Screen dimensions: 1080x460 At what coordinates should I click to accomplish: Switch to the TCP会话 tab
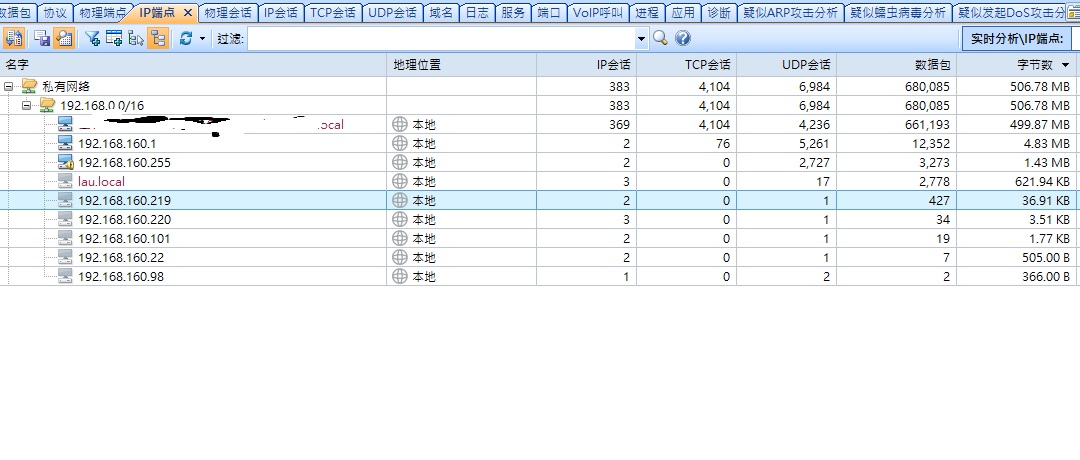click(333, 12)
